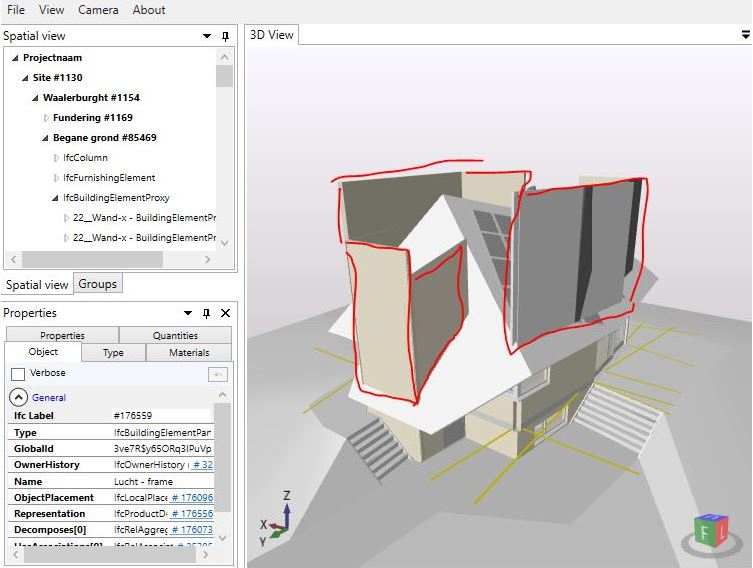753x568 pixels.
Task: Select the IfcColumn tree item
Action: pos(85,157)
